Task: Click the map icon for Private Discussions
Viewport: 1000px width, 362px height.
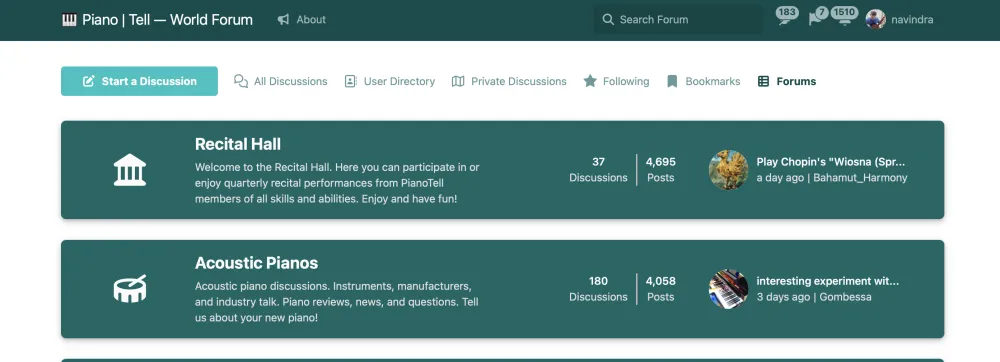Action: pyautogui.click(x=458, y=81)
